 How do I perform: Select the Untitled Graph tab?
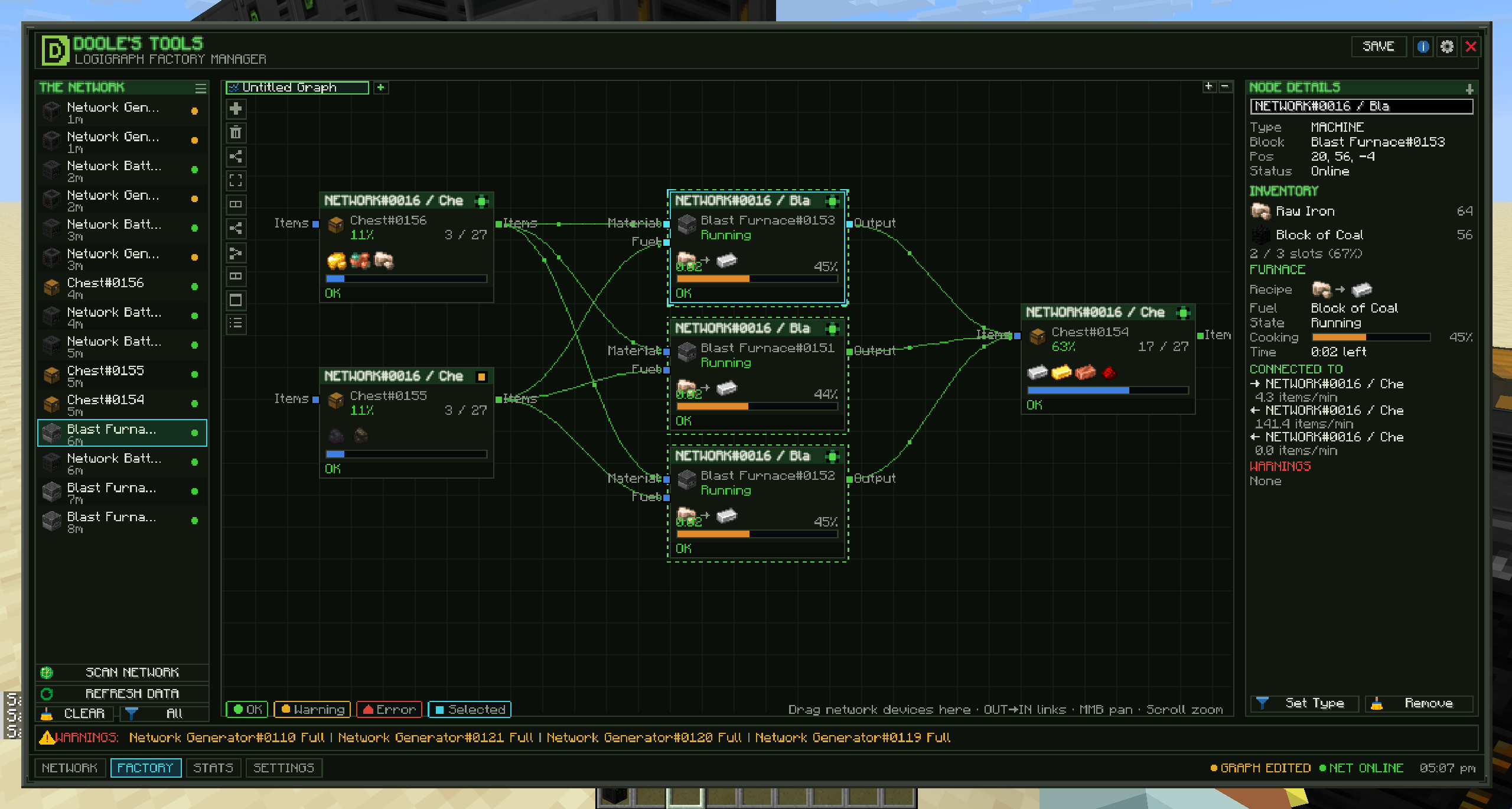[297, 87]
